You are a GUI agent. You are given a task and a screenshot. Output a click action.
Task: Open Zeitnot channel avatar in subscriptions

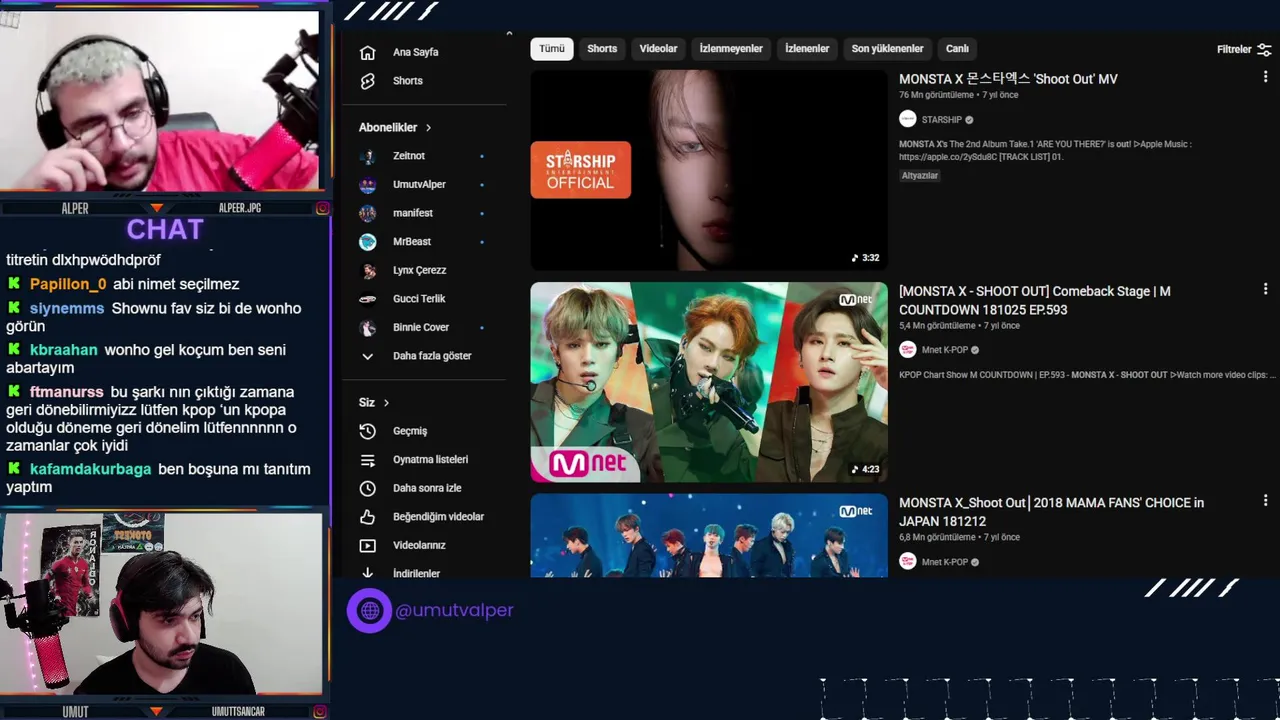(368, 156)
